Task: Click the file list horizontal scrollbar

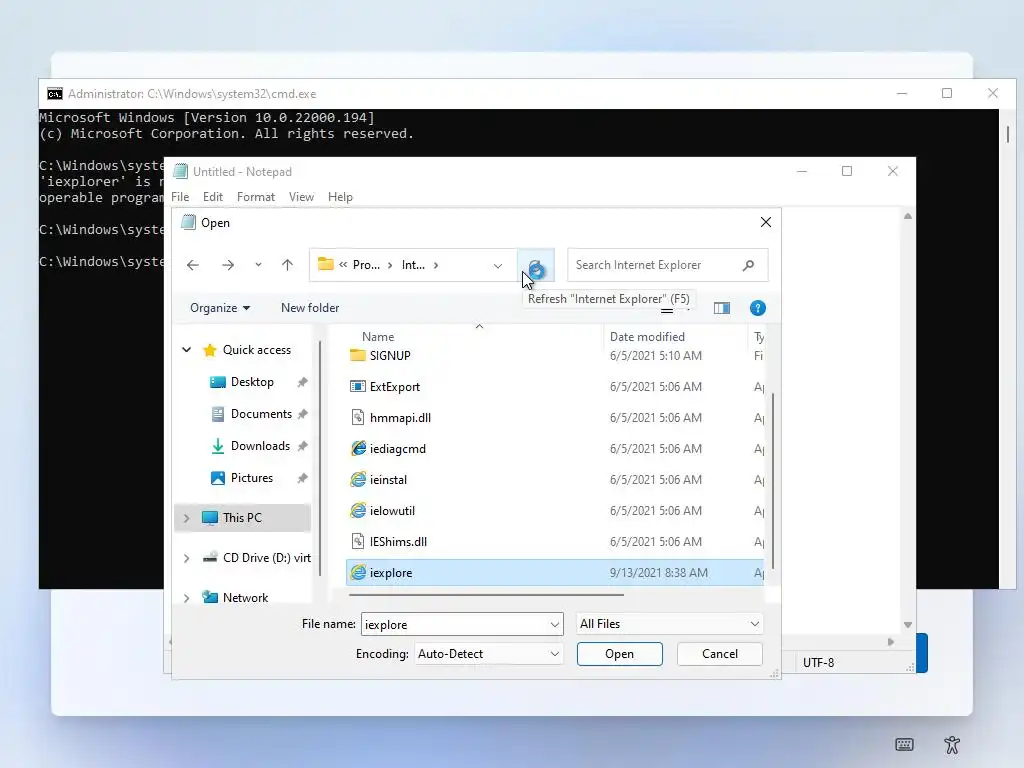Action: 486,595
